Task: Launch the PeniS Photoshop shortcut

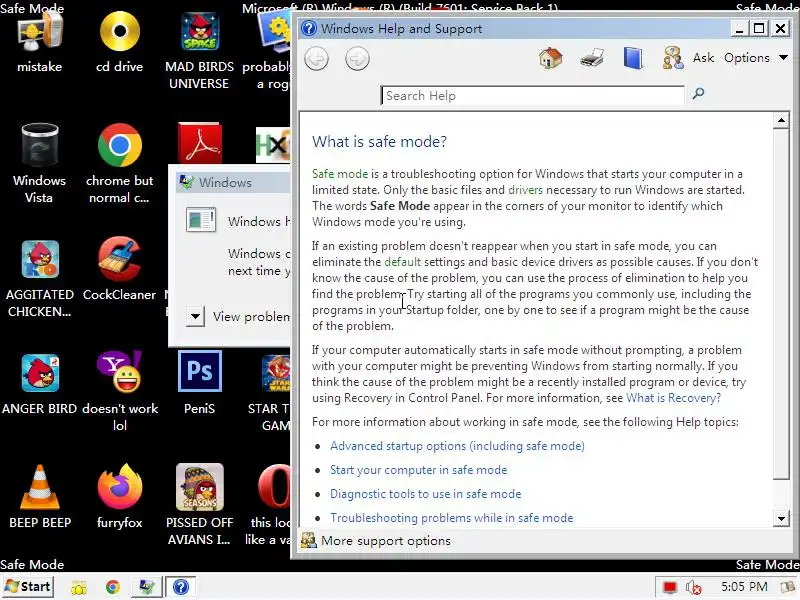Action: pos(199,384)
